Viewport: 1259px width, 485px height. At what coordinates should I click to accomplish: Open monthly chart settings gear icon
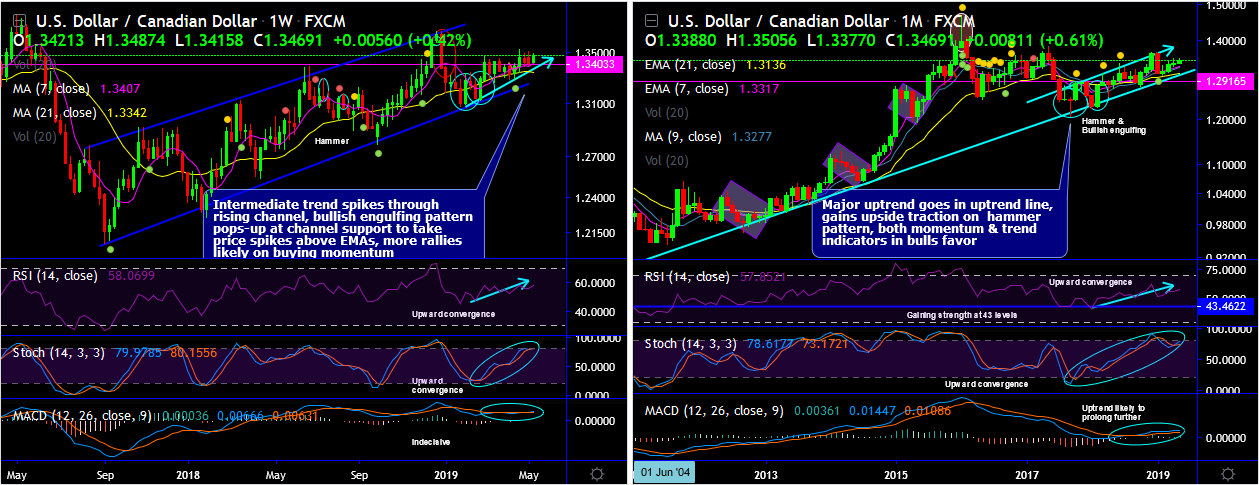click(x=1227, y=473)
